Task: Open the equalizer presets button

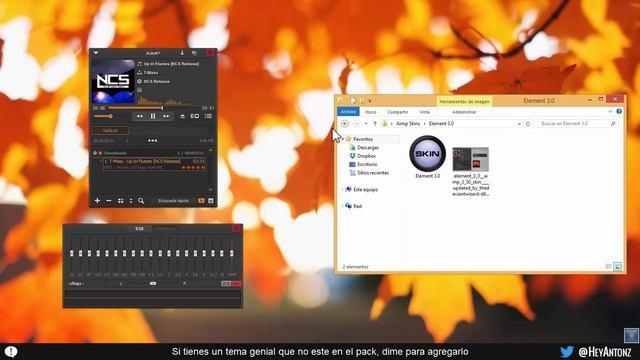Action: (x=76, y=283)
